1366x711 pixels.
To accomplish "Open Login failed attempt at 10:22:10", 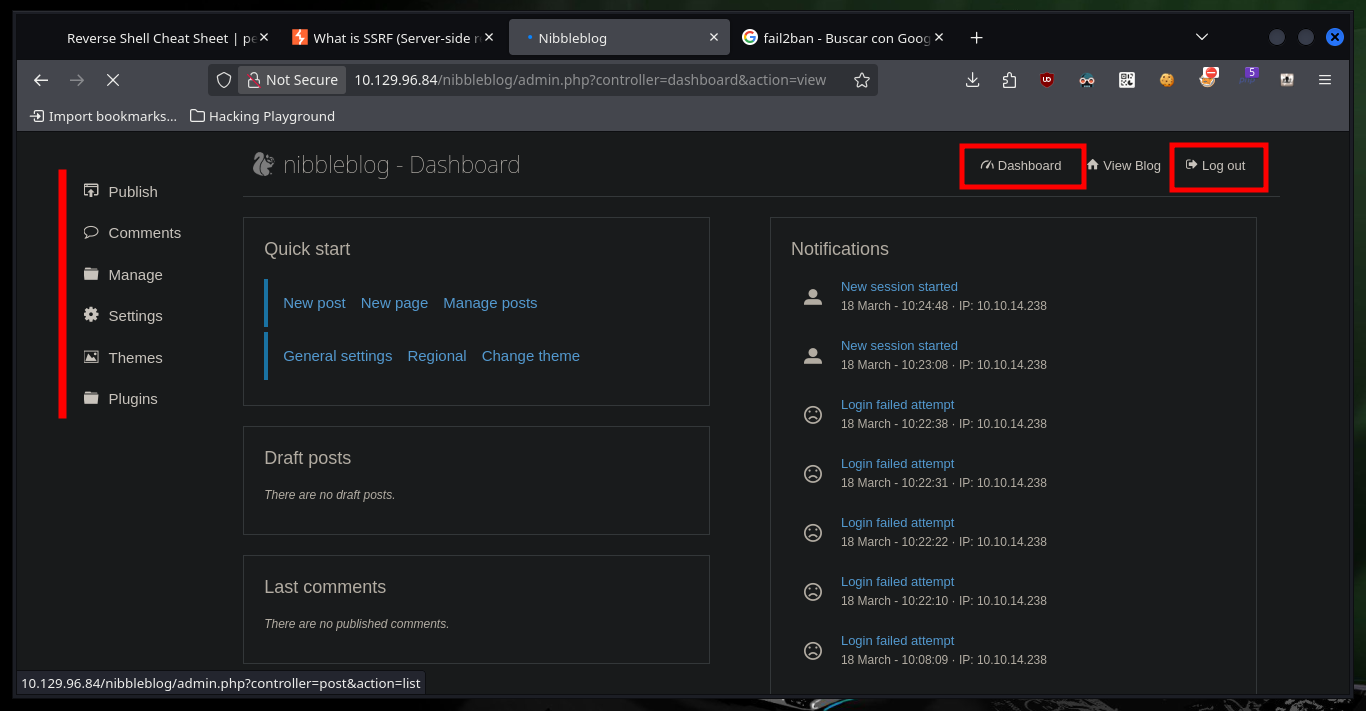I will pyautogui.click(x=898, y=581).
